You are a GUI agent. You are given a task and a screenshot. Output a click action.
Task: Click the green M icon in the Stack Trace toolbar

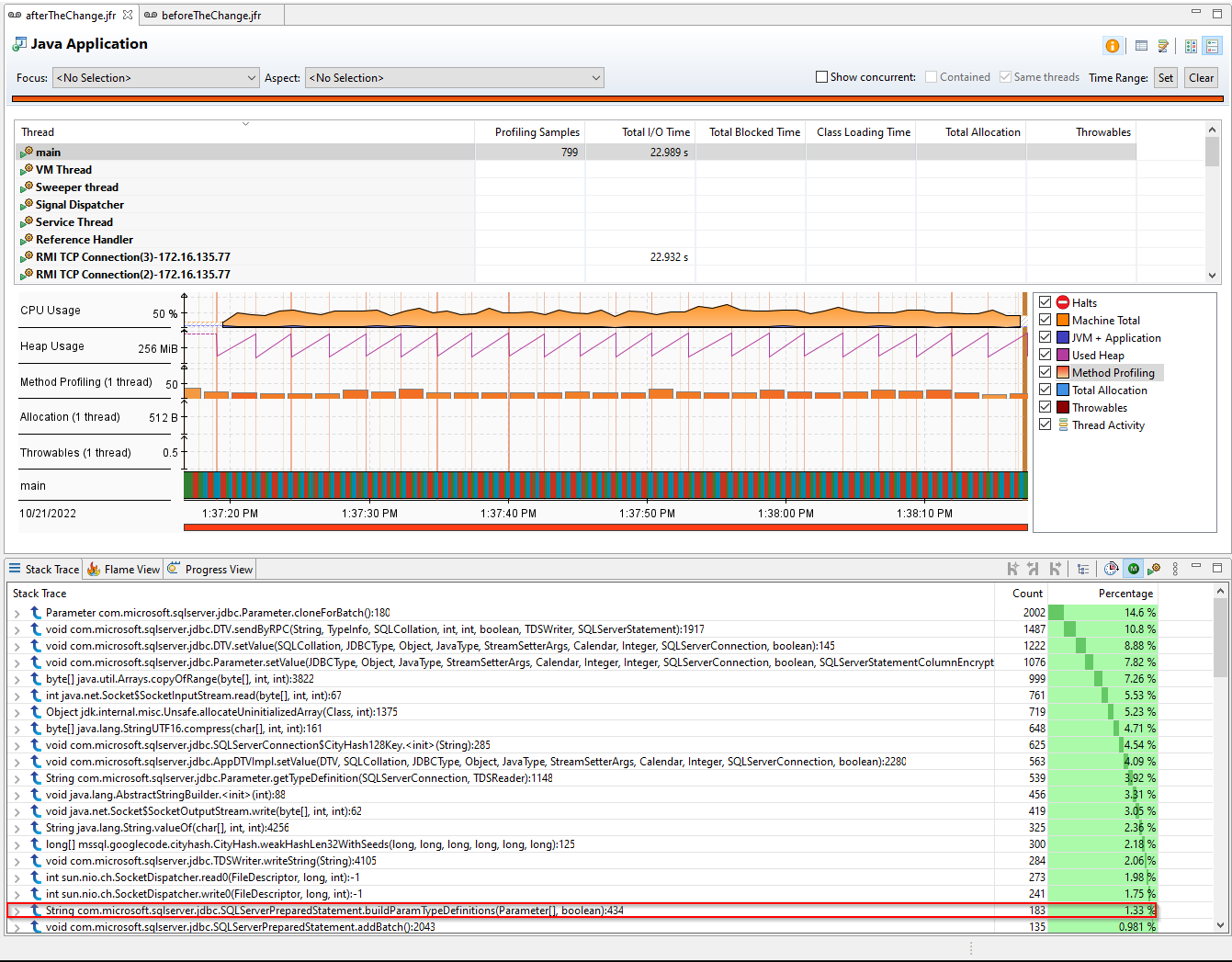pos(1134,569)
